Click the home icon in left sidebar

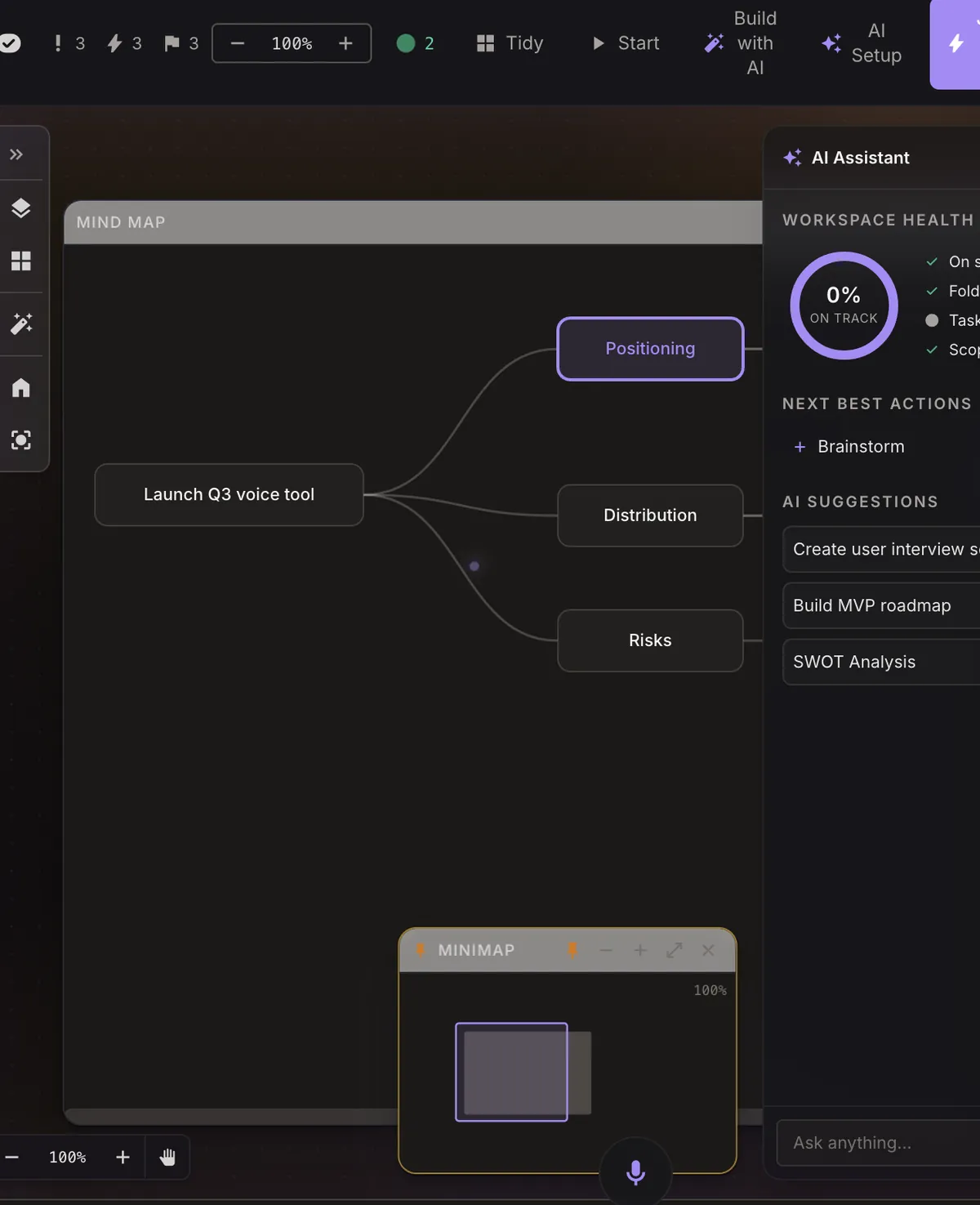pos(21,387)
